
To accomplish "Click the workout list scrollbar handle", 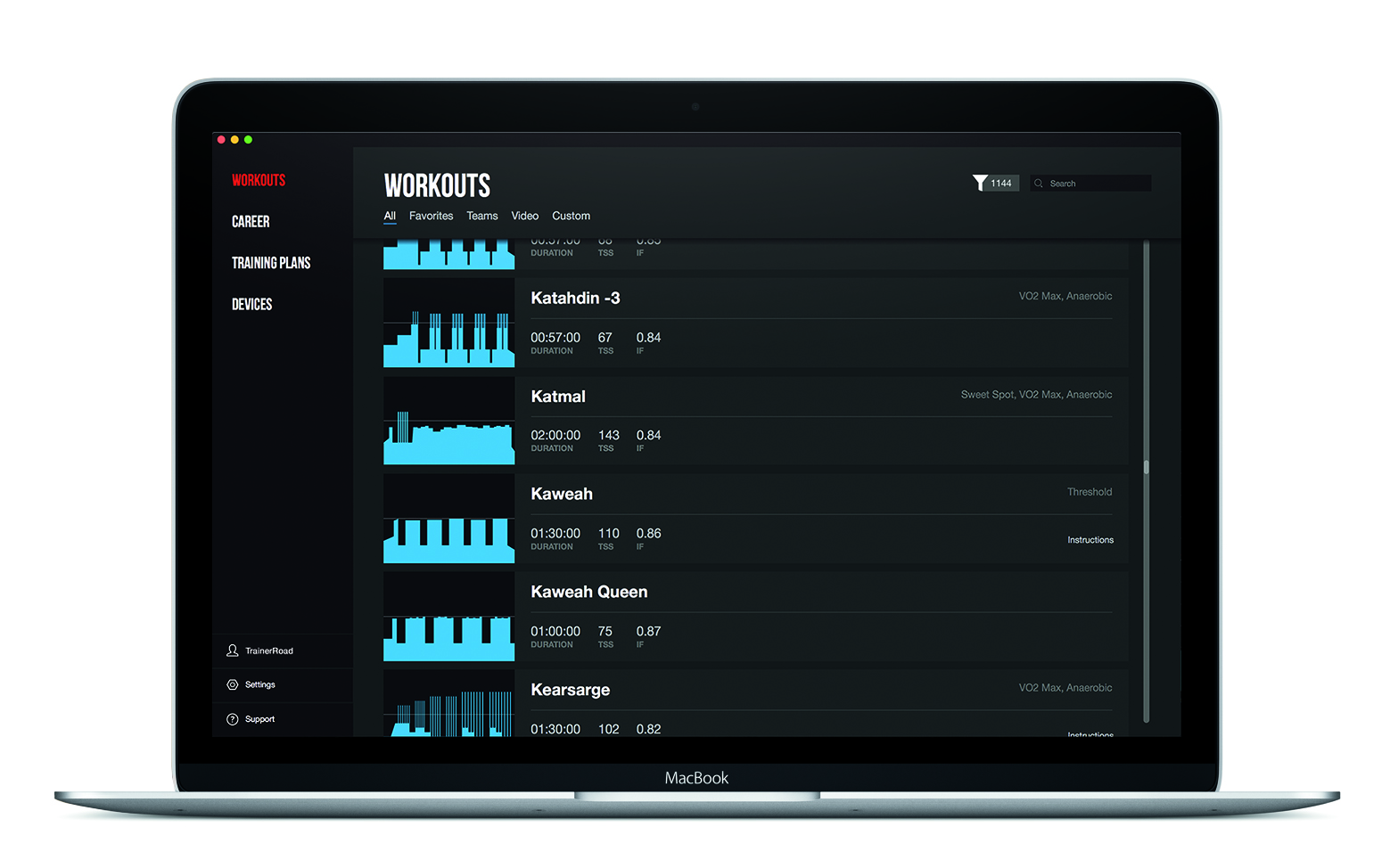I will [x=1146, y=467].
